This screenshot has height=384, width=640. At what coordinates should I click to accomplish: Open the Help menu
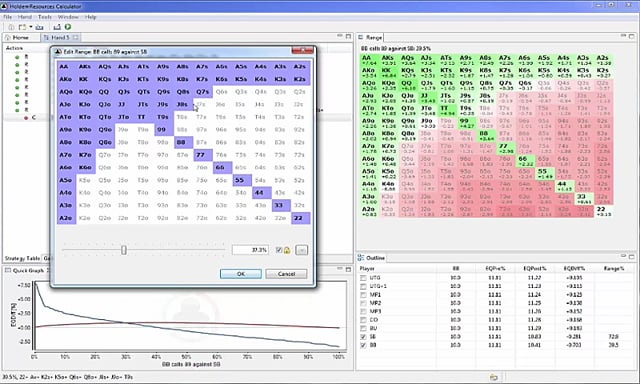pos(90,17)
